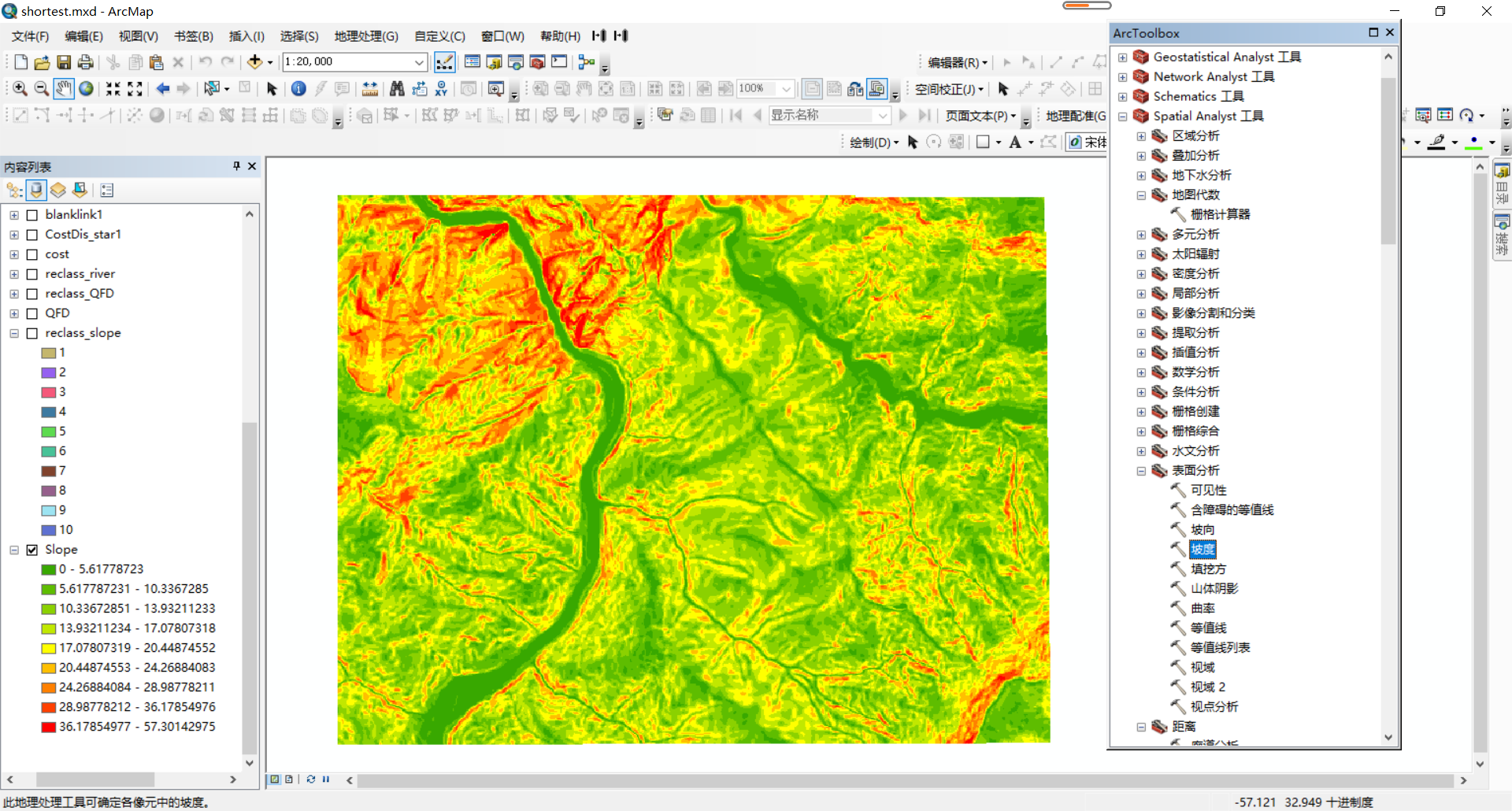Click the Add Data yellow plus icon
This screenshot has height=811, width=1512.
[x=255, y=61]
